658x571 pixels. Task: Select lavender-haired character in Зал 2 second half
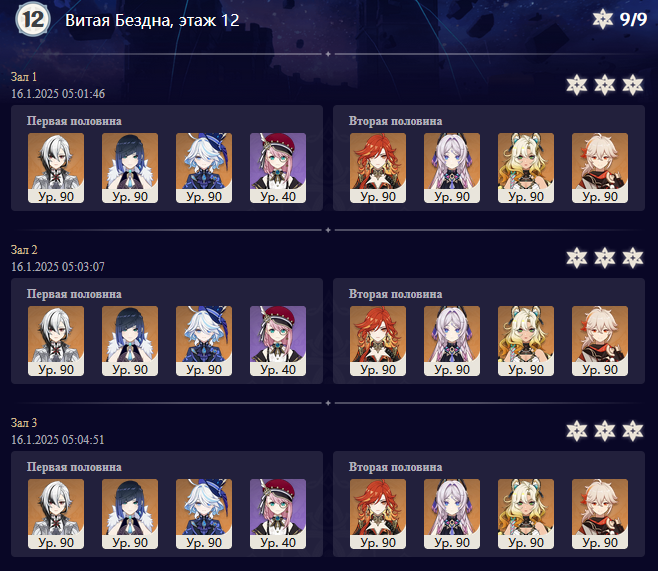point(452,341)
